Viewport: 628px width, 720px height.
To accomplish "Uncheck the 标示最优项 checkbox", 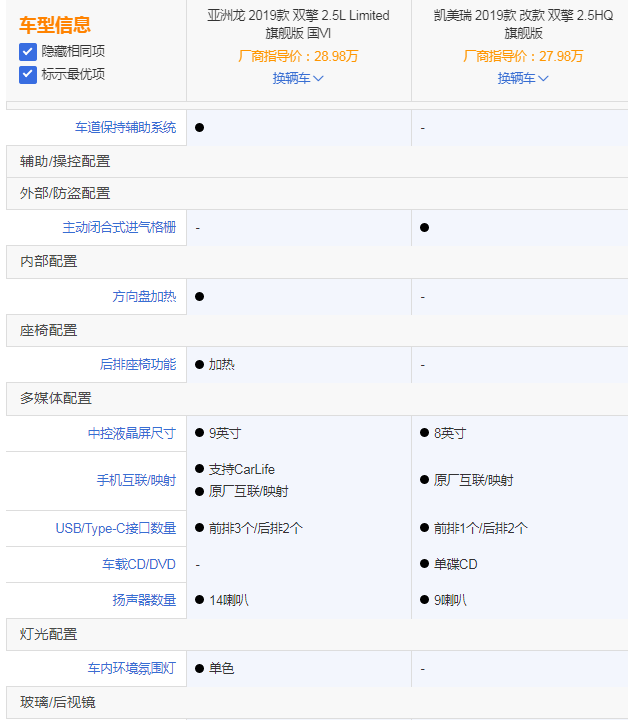I will click(28, 74).
